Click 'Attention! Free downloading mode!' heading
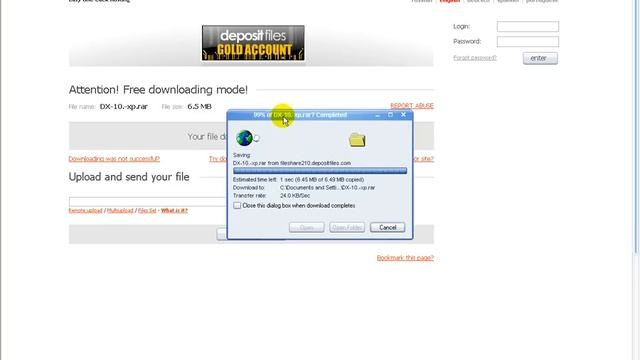This screenshot has width=640, height=360. 158,90
